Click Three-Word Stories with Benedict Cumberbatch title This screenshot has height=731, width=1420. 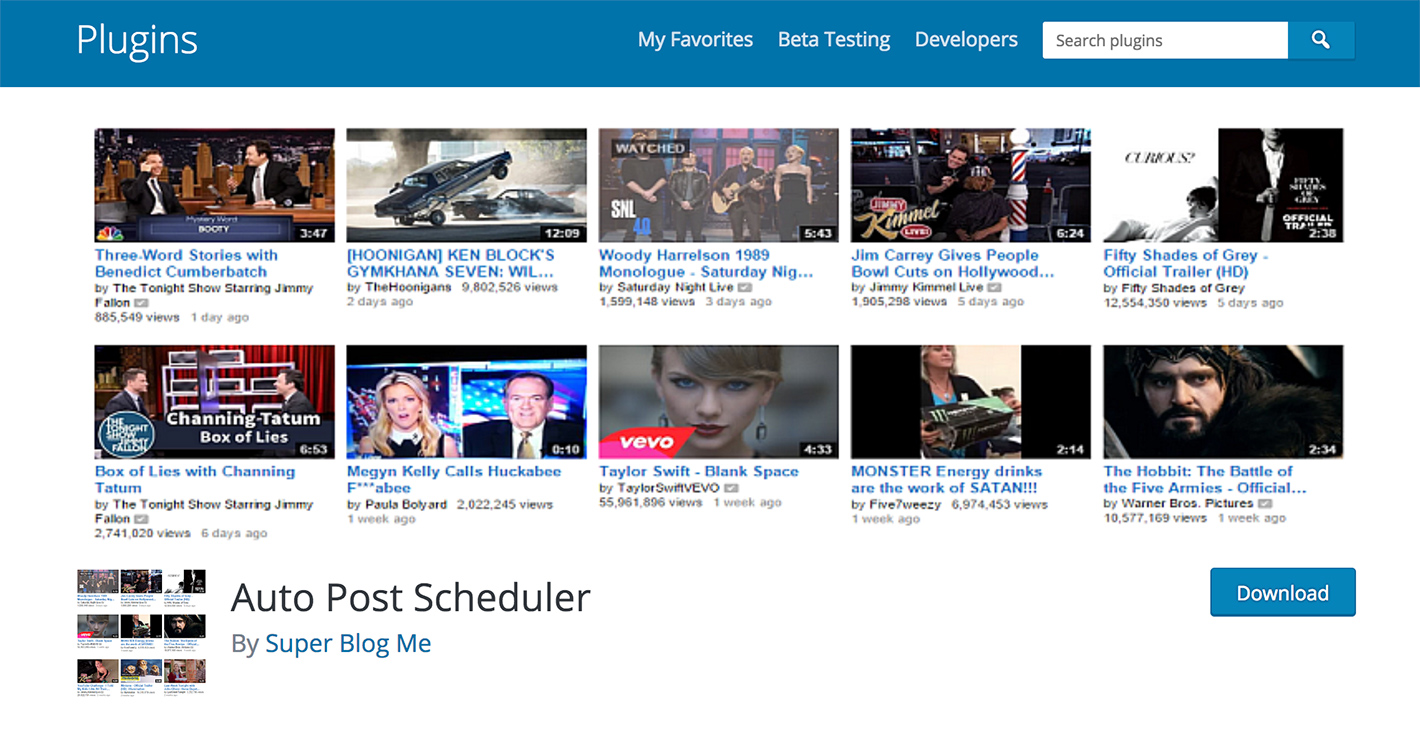[x=186, y=263]
